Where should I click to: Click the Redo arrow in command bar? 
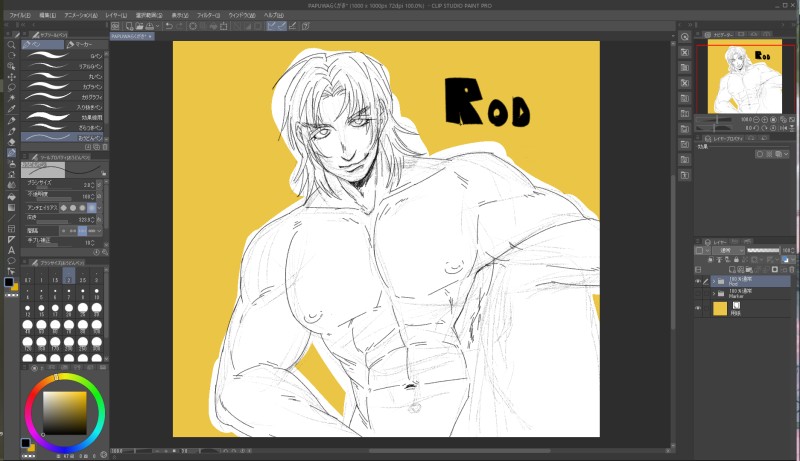pos(179,26)
